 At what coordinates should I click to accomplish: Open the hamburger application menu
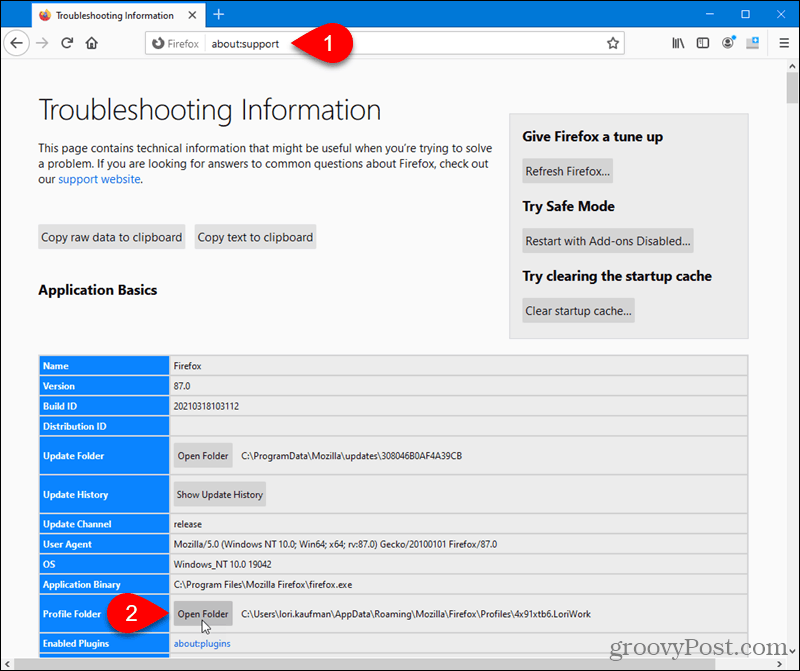tap(784, 43)
